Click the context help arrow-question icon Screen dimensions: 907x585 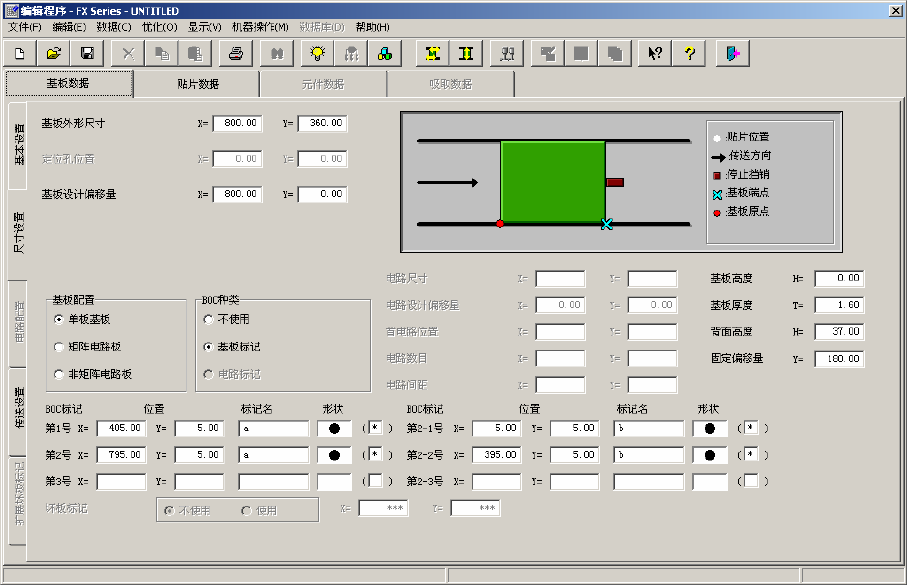pos(655,53)
